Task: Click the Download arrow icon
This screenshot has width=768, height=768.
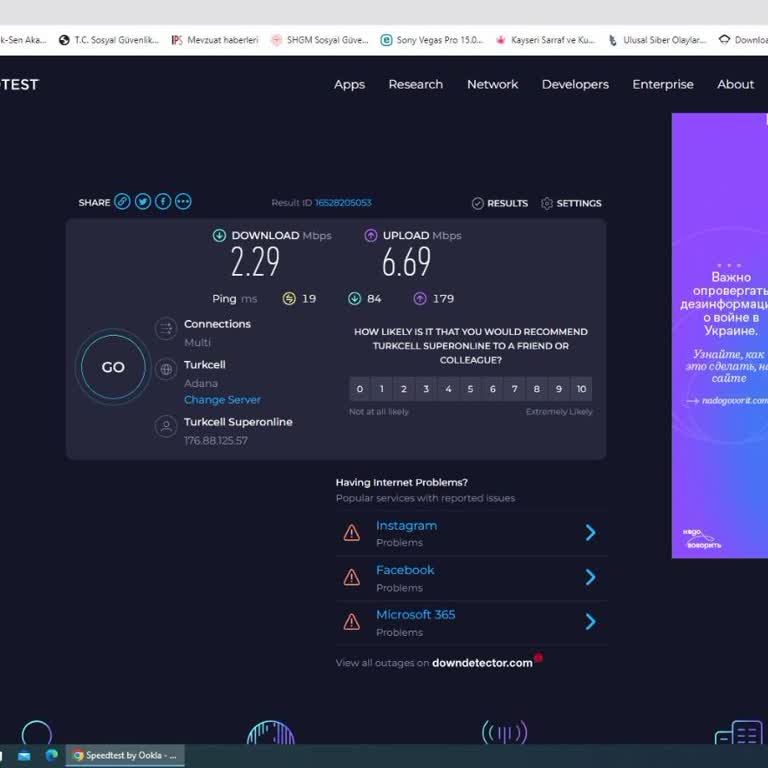Action: 219,236
